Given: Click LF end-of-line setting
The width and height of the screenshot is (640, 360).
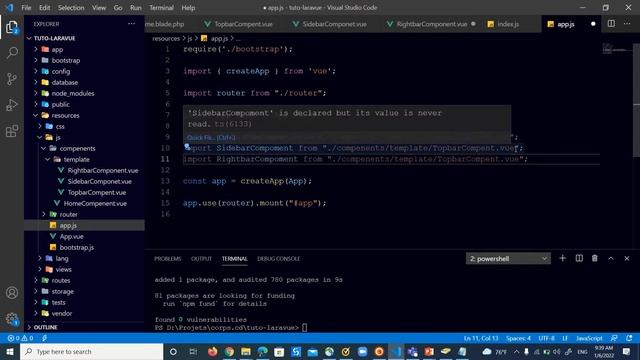Looking at the screenshot, I should coord(565,338).
